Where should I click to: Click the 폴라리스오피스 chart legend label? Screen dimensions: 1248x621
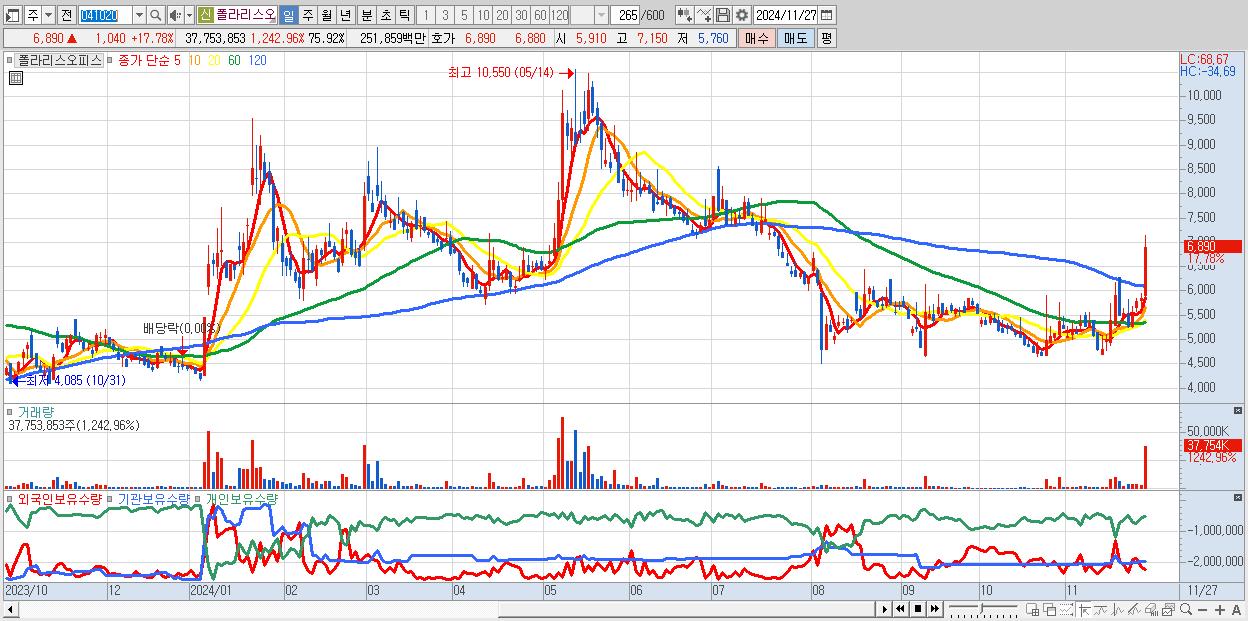[x=59, y=61]
